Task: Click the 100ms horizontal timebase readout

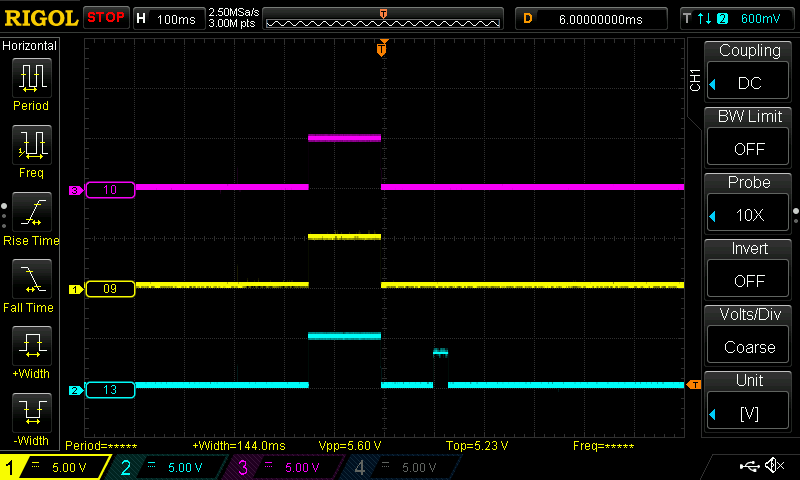Action: coord(168,18)
